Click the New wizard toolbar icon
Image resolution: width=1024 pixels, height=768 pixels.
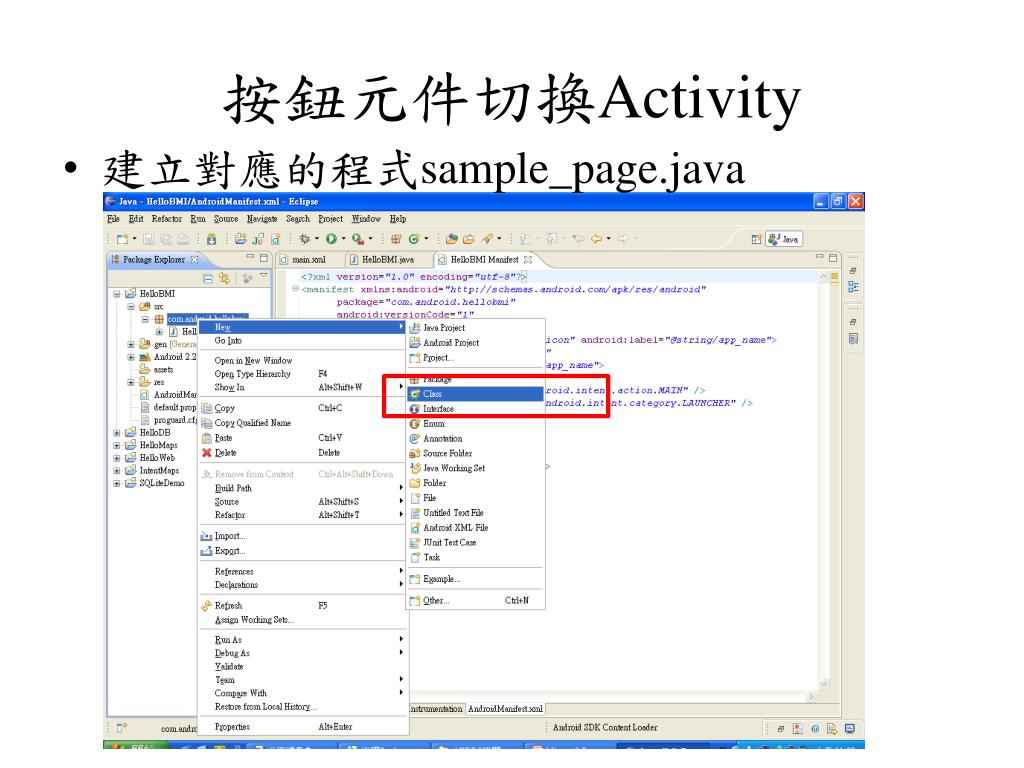(122, 239)
